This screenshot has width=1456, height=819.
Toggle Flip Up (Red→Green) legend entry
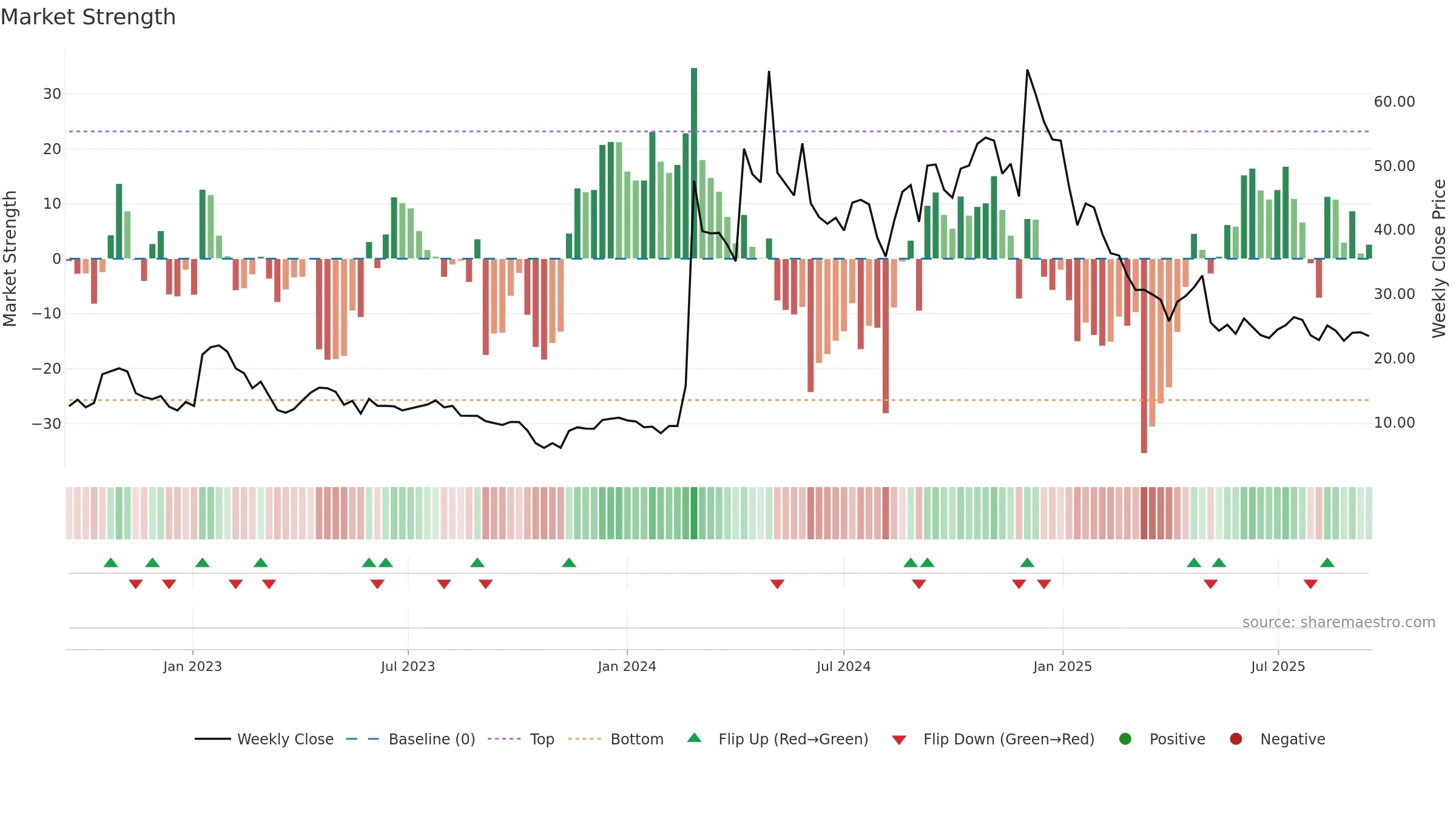778,739
